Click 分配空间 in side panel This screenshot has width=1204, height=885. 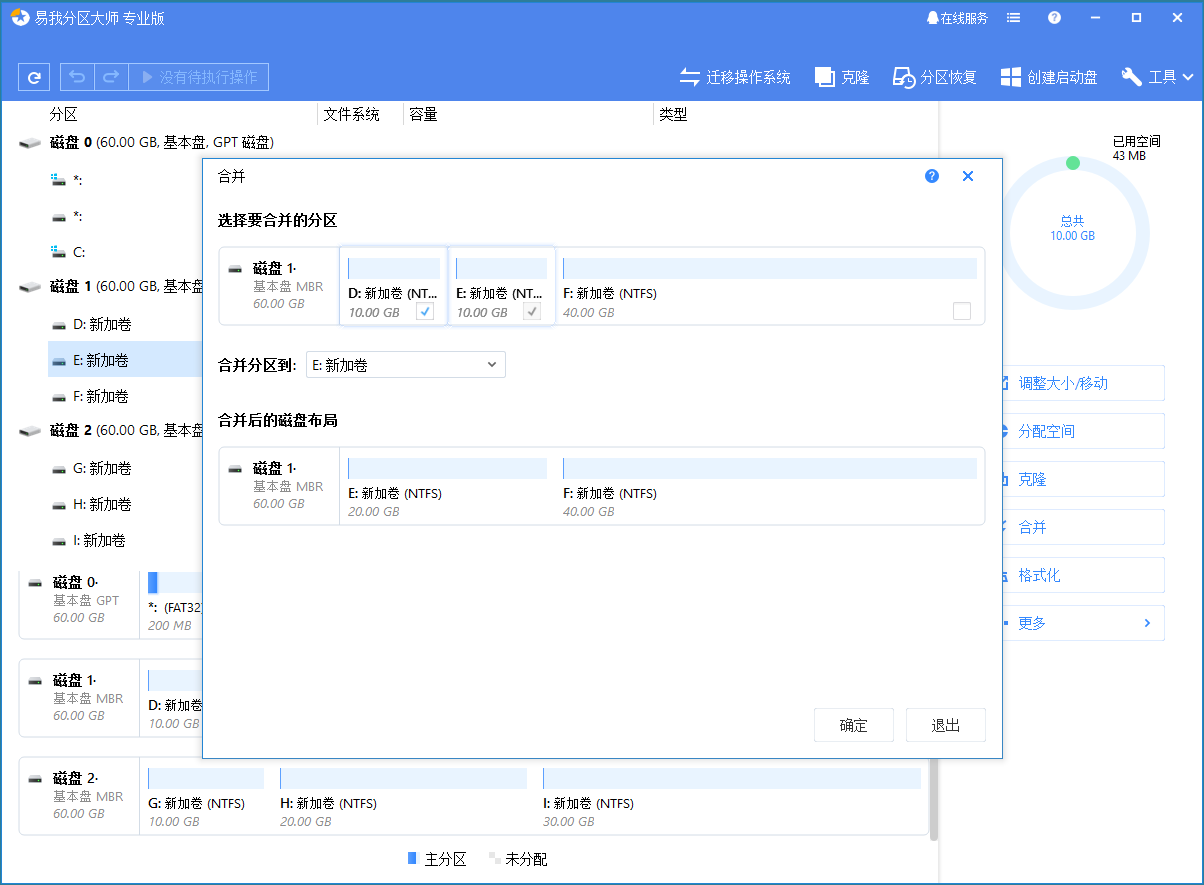1083,431
